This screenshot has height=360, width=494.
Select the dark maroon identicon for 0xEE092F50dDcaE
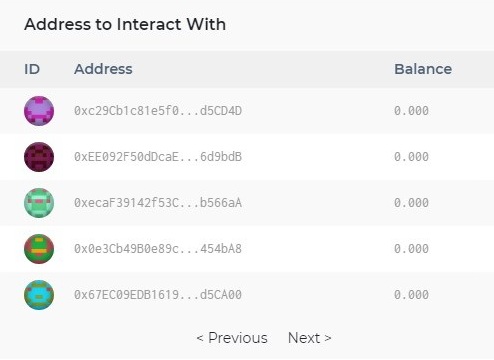(39, 157)
